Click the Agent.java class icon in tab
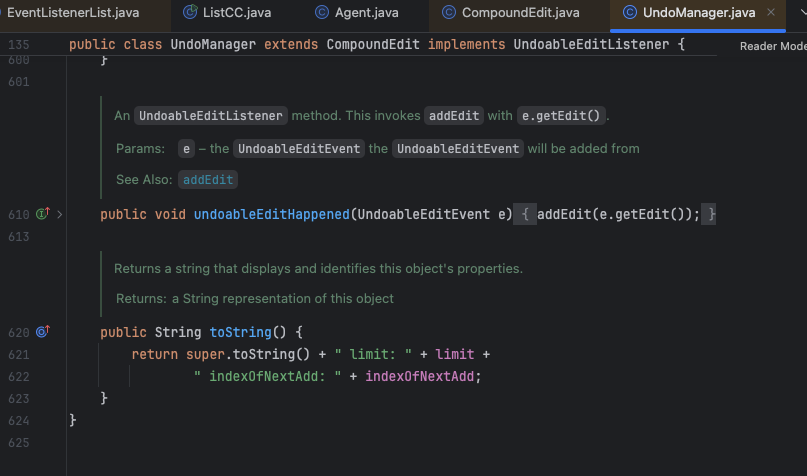The height and width of the screenshot is (476, 807). pos(321,13)
